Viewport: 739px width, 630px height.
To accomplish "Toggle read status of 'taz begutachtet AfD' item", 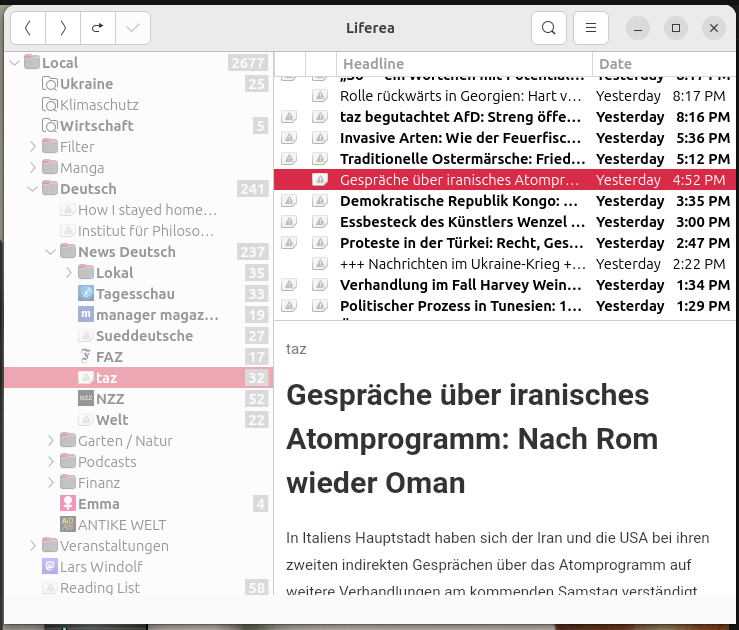I will 289,116.
